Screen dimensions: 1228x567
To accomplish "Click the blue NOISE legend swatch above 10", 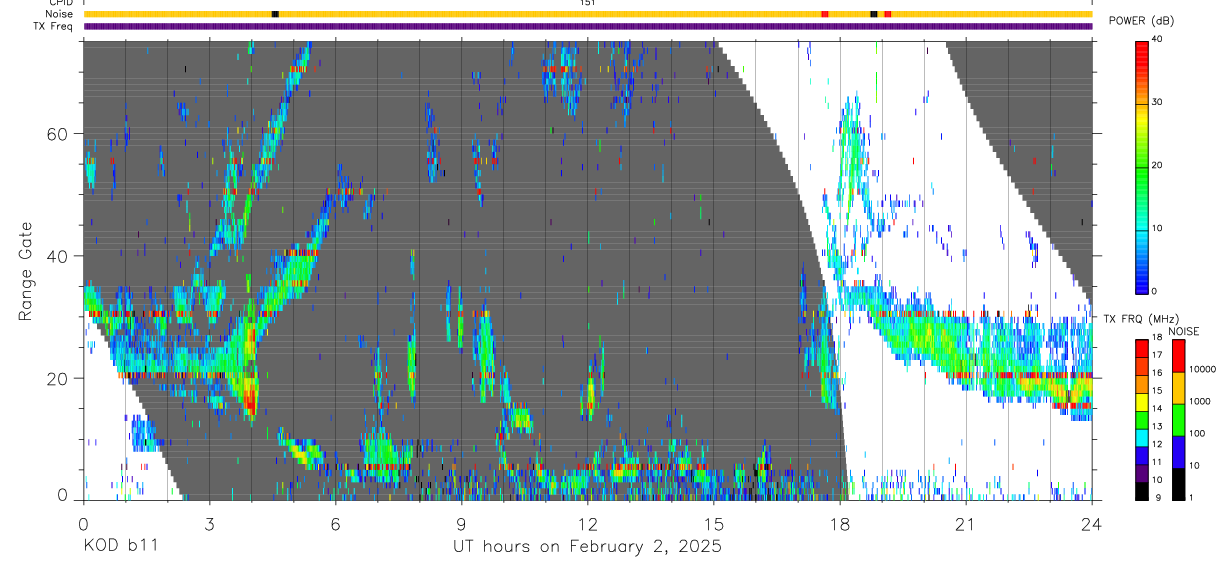I will point(1179,452).
